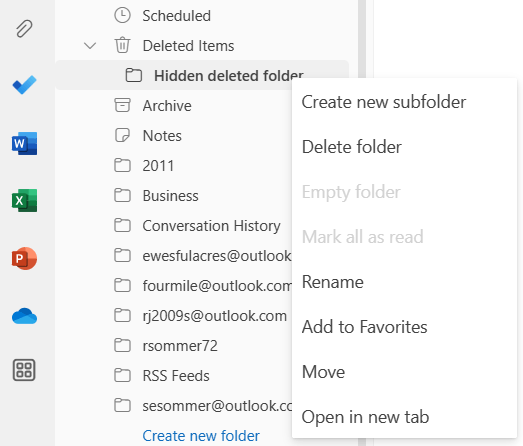Open the More apps grid icon
This screenshot has height=446, width=523.
(24, 370)
